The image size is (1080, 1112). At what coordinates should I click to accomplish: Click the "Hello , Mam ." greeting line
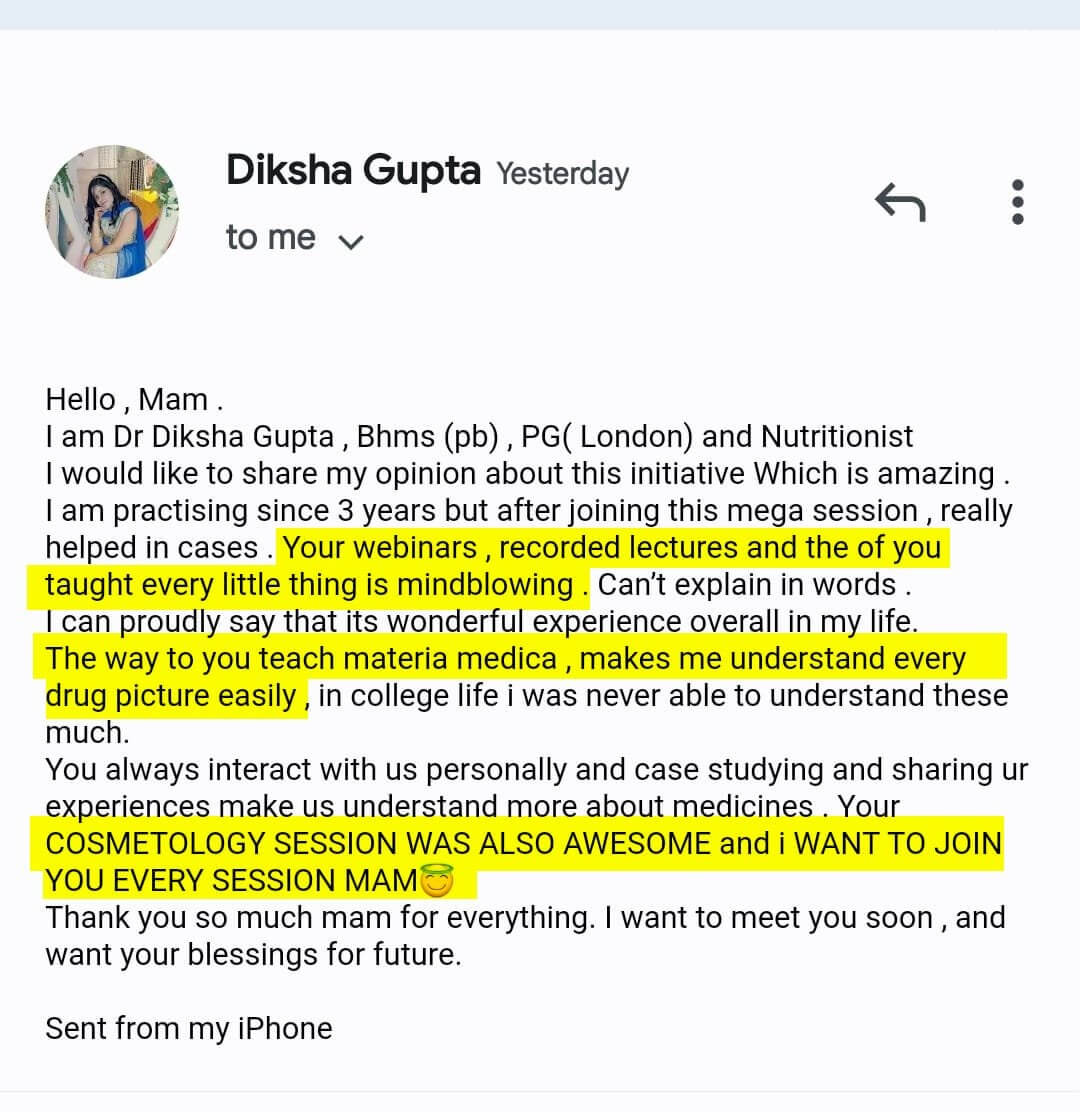(134, 400)
